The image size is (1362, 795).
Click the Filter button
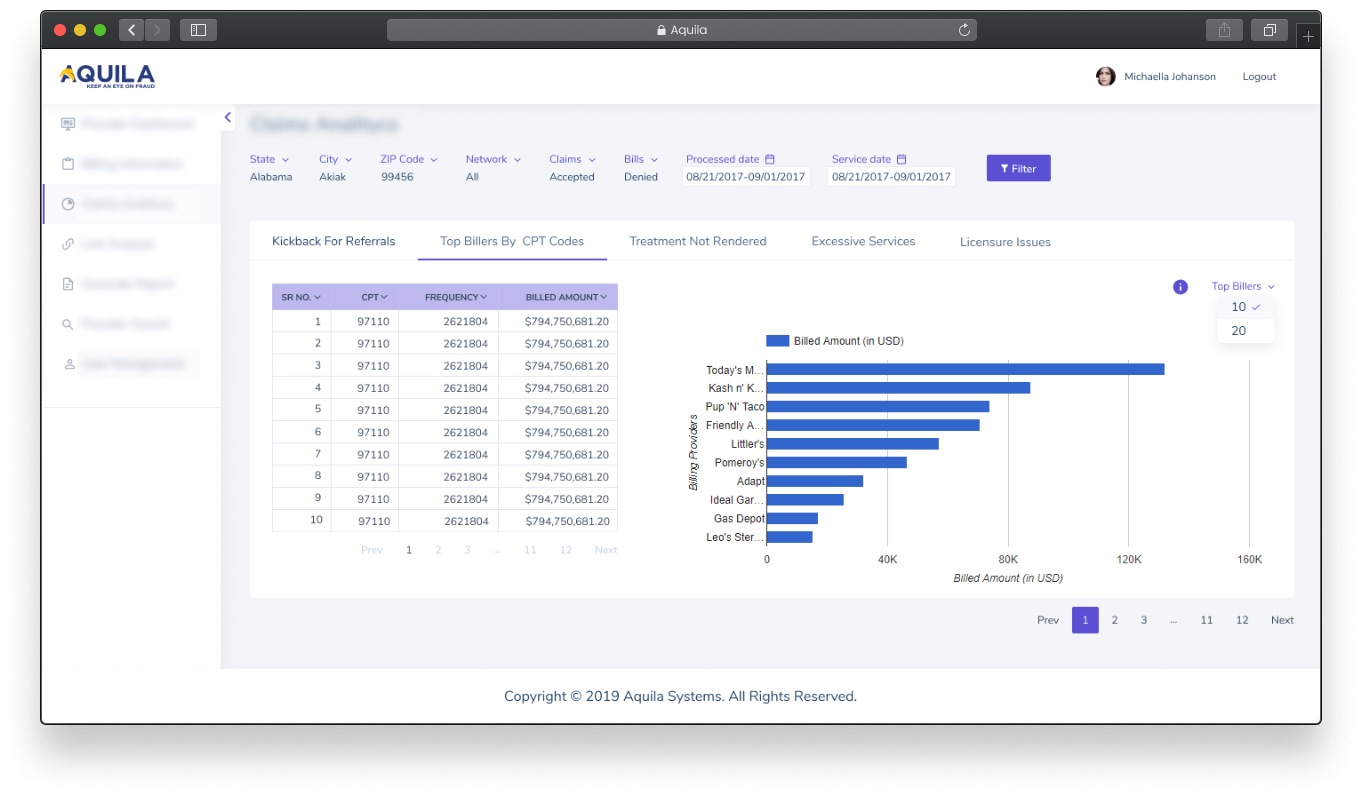click(1018, 167)
